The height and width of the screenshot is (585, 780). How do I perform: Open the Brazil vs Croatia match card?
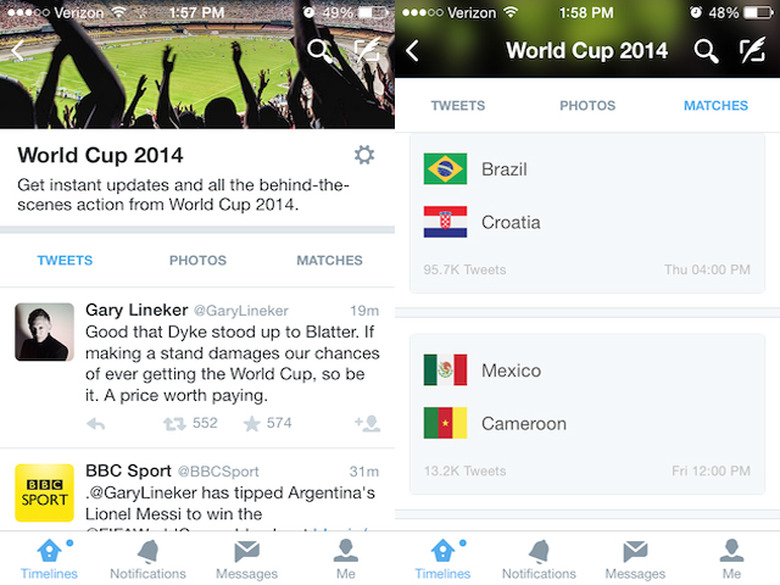click(x=587, y=215)
